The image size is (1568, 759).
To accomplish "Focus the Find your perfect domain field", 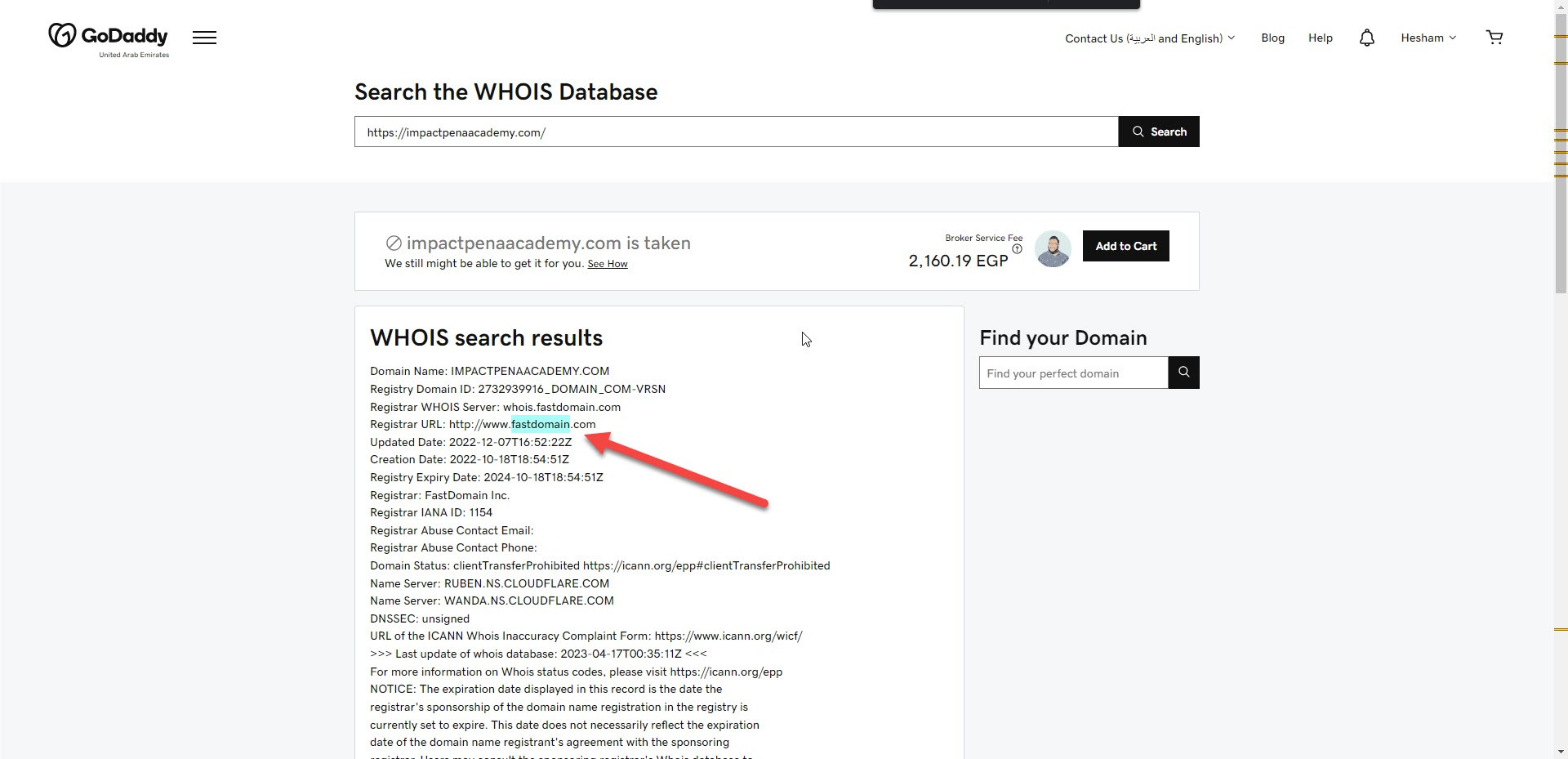I will pos(1073,373).
